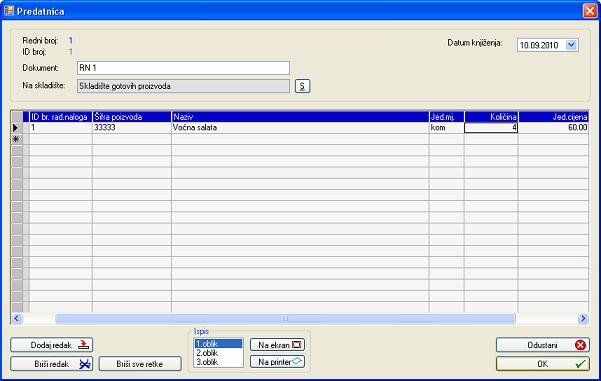
Task: Confirm with the OK checkmark button
Action: (x=543, y=364)
